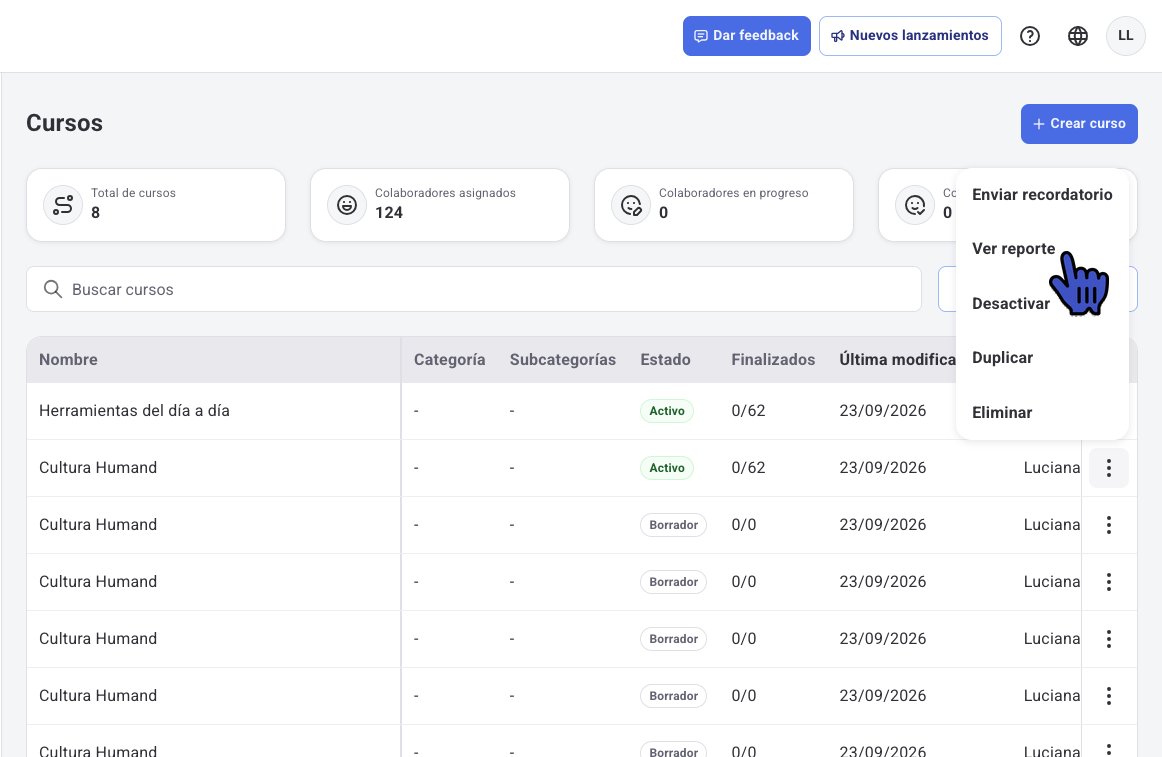Click the 23/09/2026 date in Herramientas row
This screenshot has height=757, width=1162.
click(x=883, y=411)
